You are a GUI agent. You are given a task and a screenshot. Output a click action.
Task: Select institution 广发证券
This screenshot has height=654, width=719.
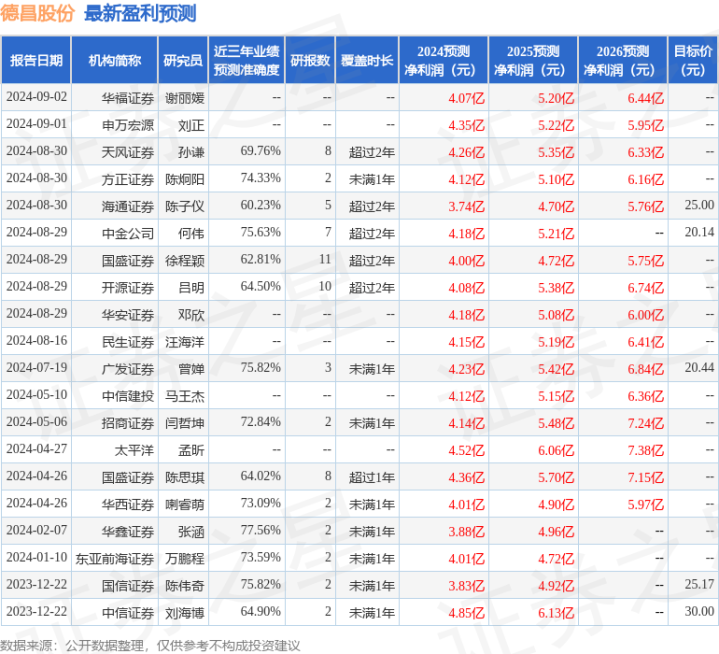pyautogui.click(x=128, y=369)
